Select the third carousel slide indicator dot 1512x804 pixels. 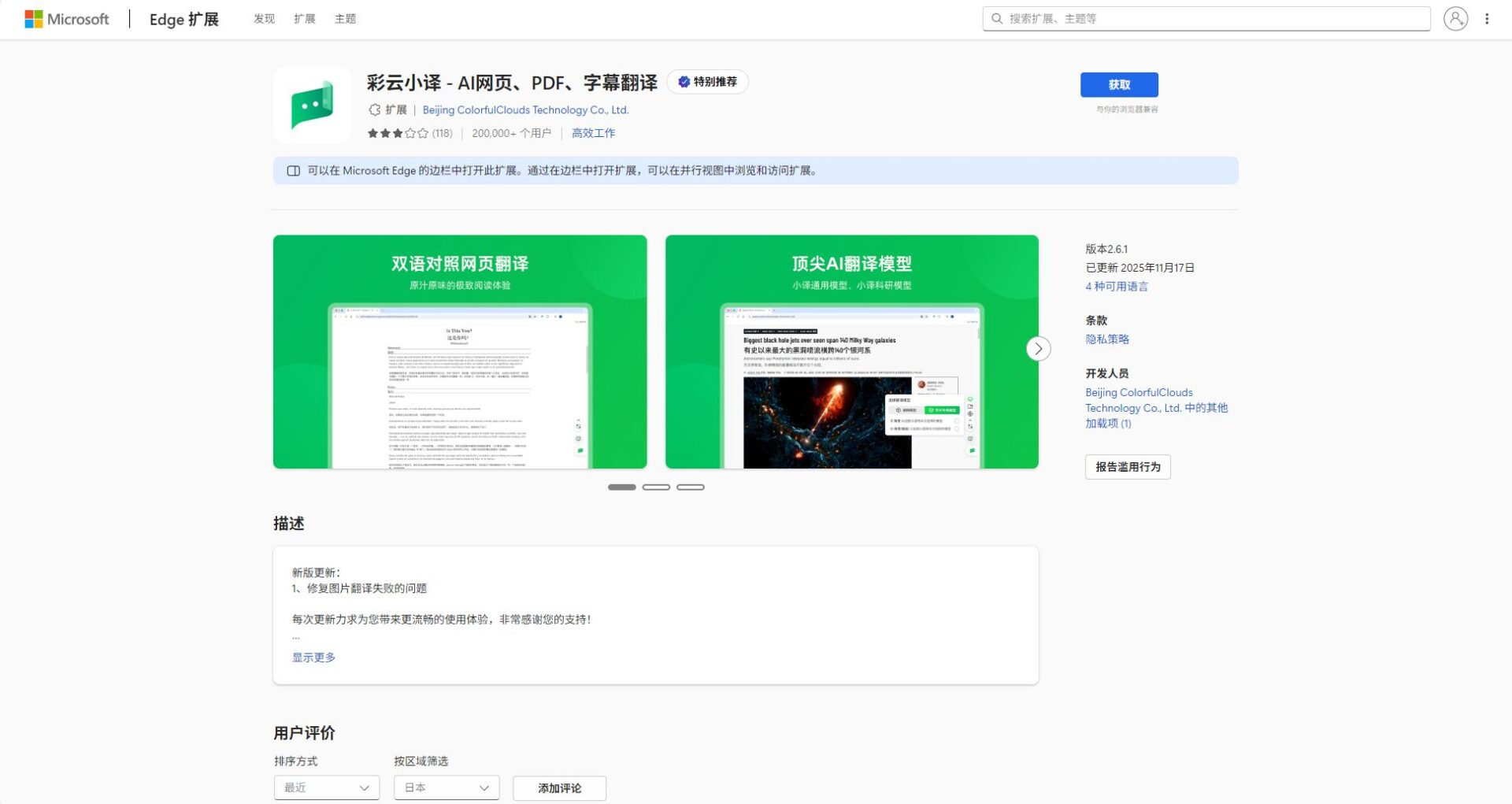tap(691, 487)
